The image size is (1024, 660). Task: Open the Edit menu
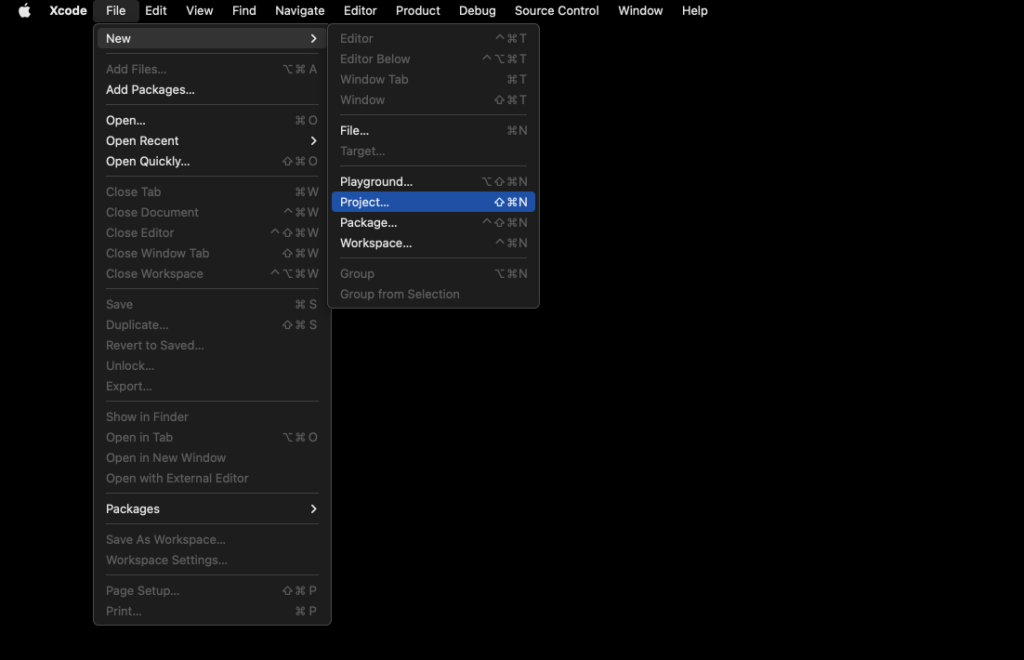click(x=155, y=10)
